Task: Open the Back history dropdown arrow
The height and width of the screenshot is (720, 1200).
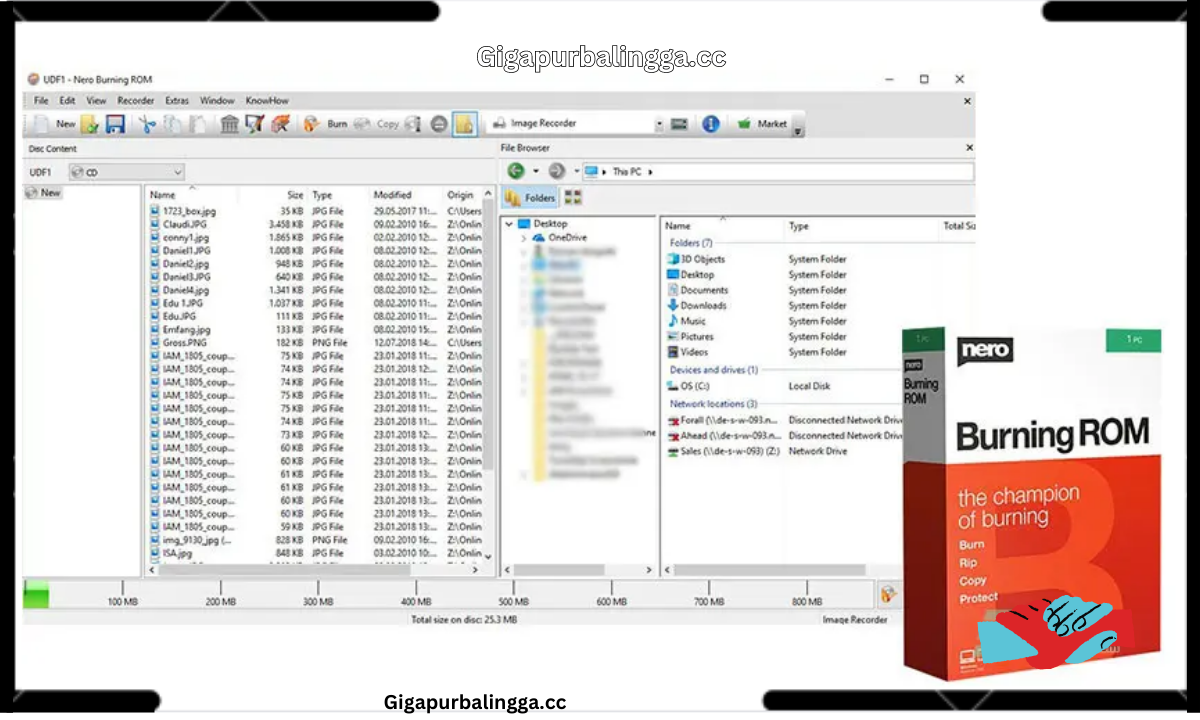Action: point(536,172)
